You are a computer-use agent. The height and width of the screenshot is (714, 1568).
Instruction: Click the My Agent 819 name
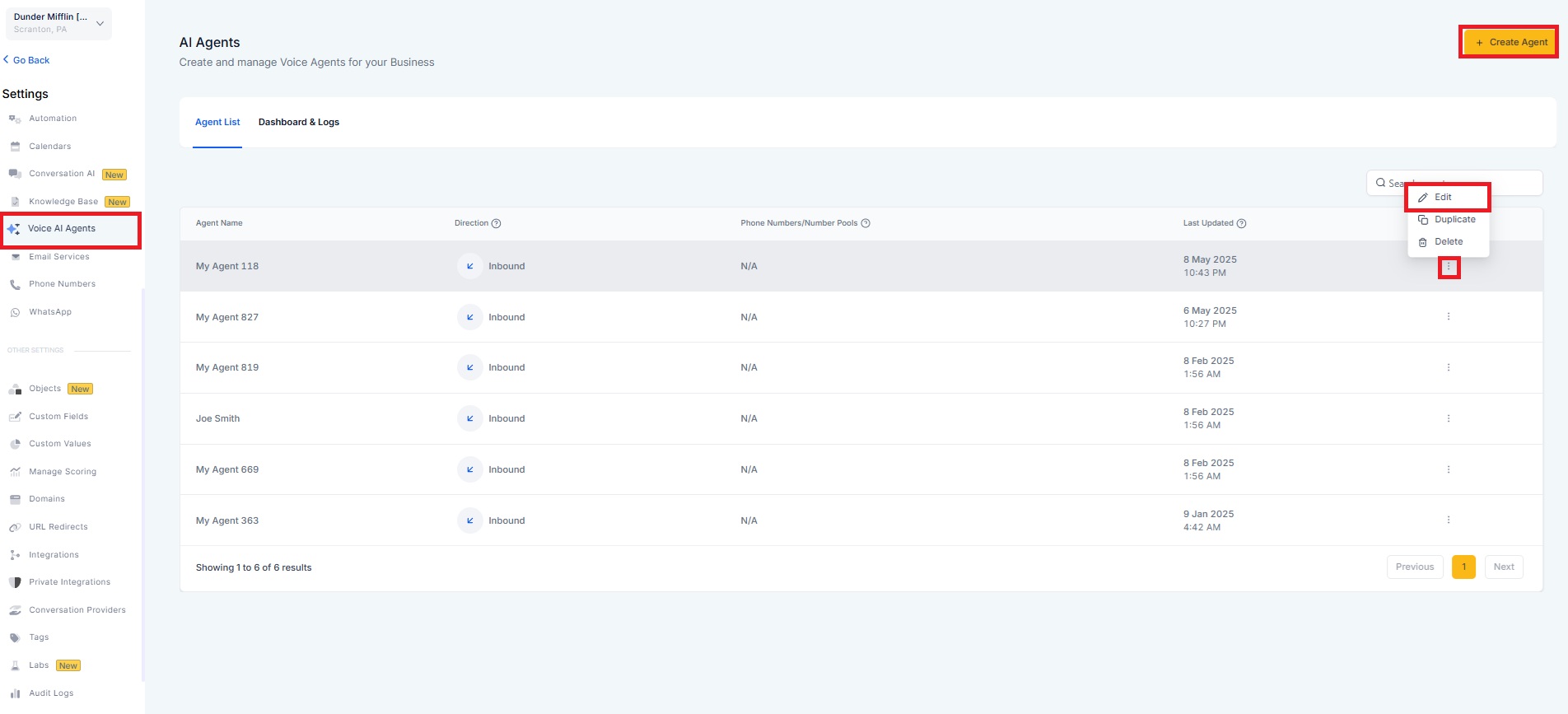(227, 367)
